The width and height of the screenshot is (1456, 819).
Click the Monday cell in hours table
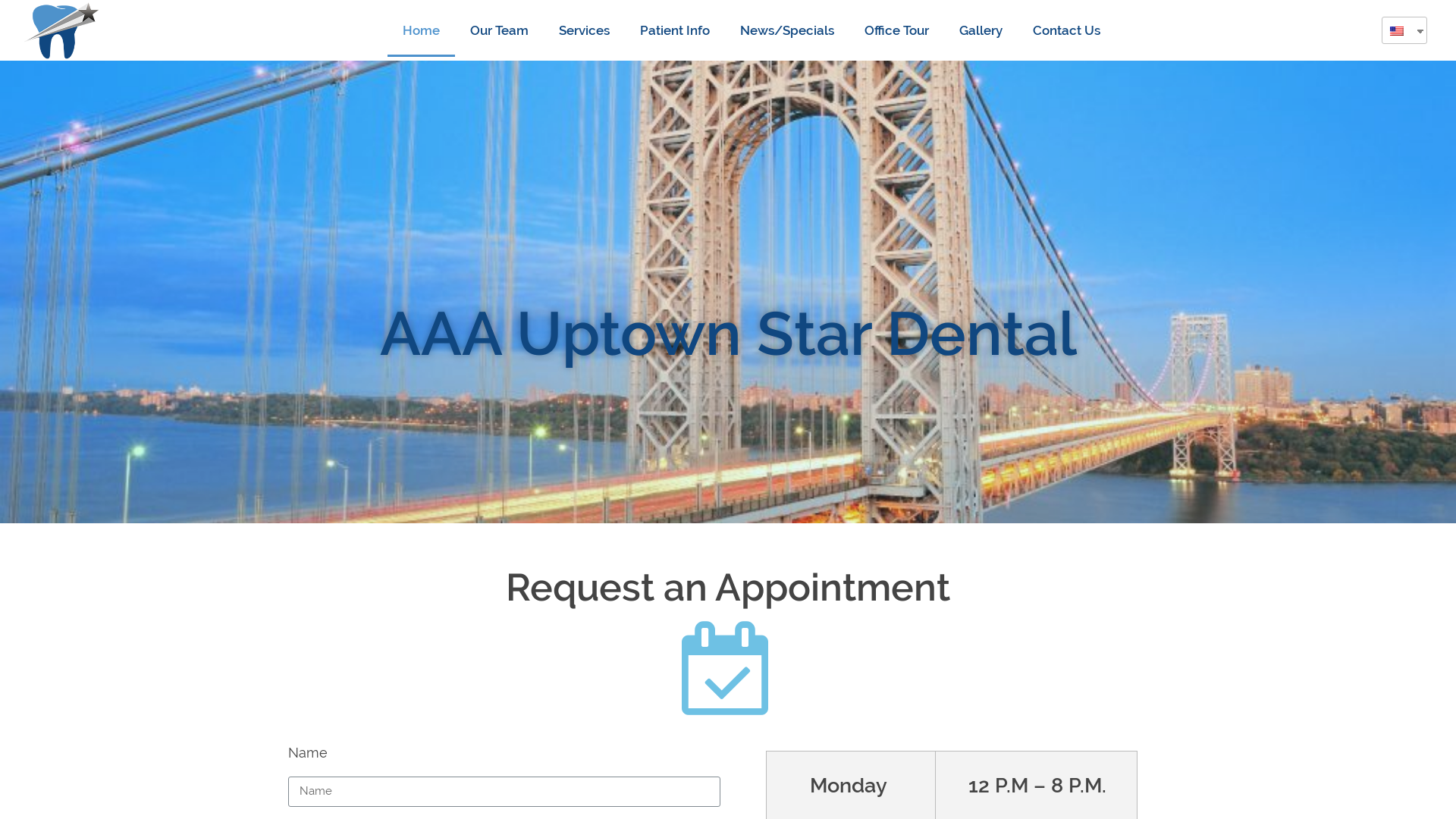(850, 785)
